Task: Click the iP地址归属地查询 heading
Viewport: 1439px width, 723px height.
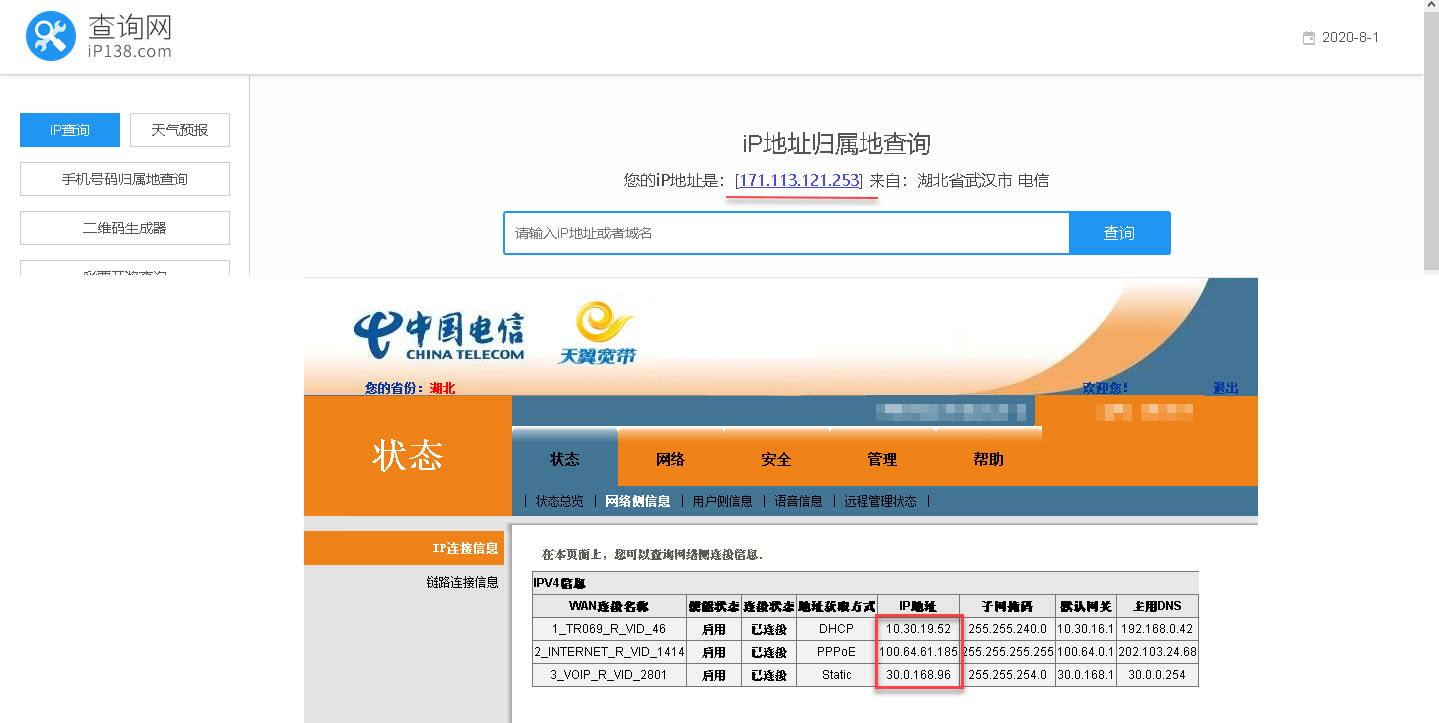Action: pos(836,143)
